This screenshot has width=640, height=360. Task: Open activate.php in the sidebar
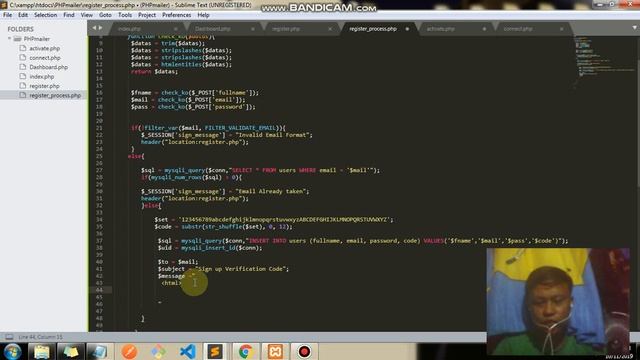click(x=44, y=48)
